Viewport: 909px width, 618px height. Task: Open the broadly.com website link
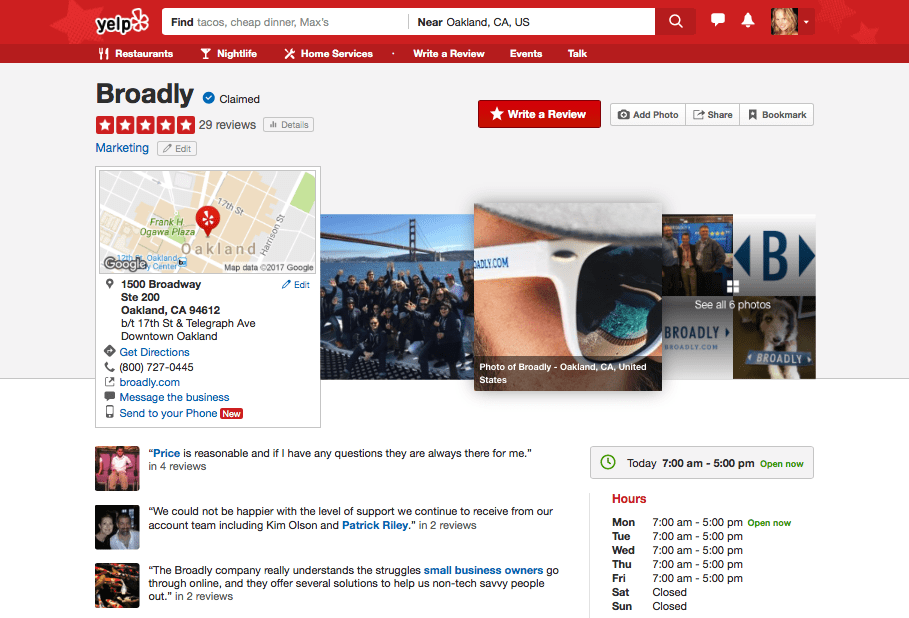click(x=149, y=382)
